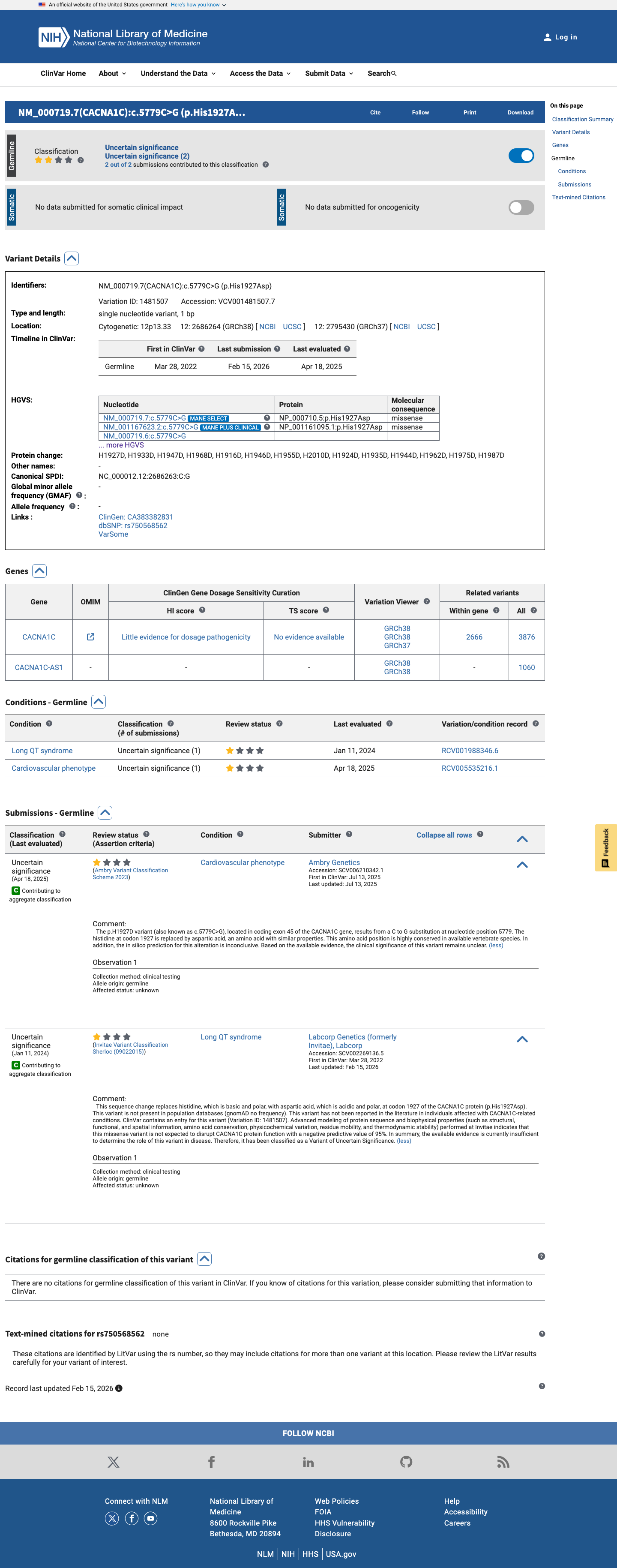Collapse the Genes section
Screen dimensions: 617x1568
tap(39, 571)
